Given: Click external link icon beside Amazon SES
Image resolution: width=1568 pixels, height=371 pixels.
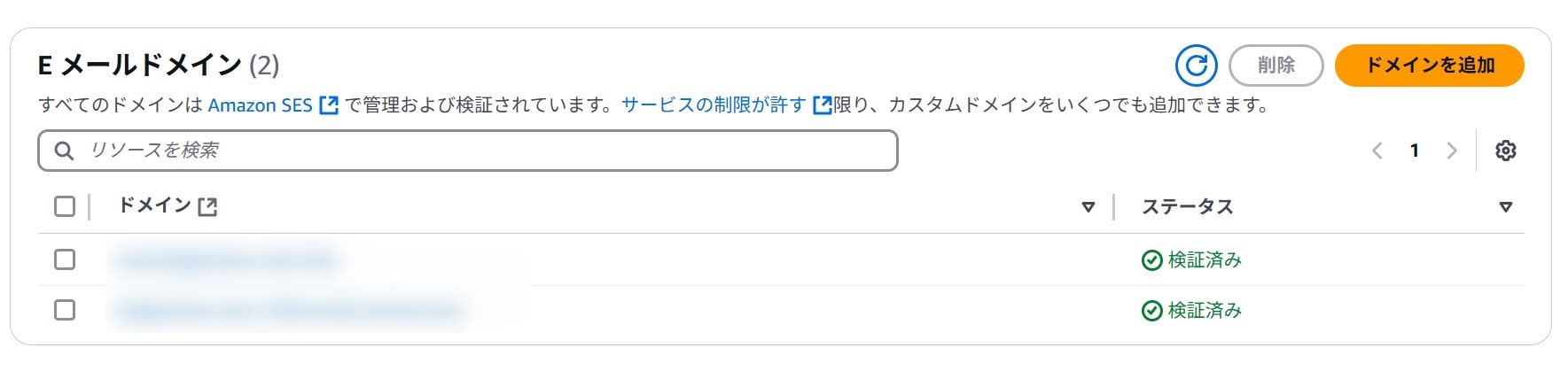Looking at the screenshot, I should (328, 105).
